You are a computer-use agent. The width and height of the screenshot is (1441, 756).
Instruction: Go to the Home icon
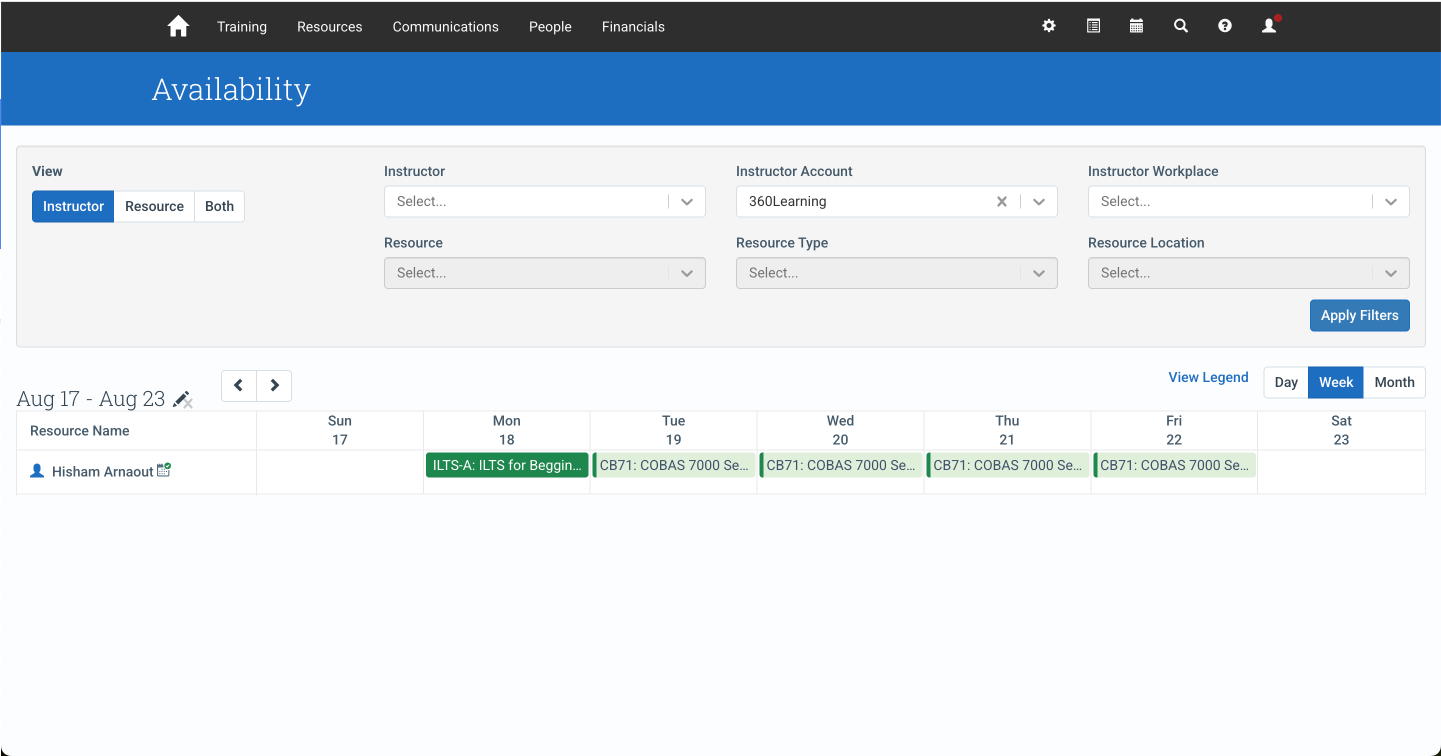tap(178, 27)
